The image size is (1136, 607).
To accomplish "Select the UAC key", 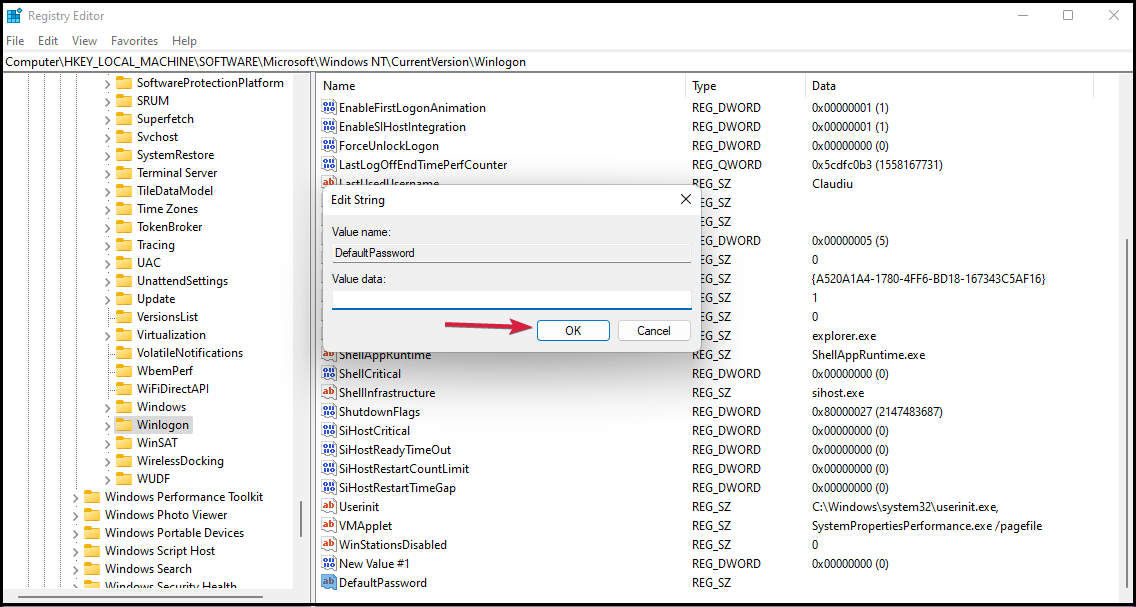I will (149, 263).
